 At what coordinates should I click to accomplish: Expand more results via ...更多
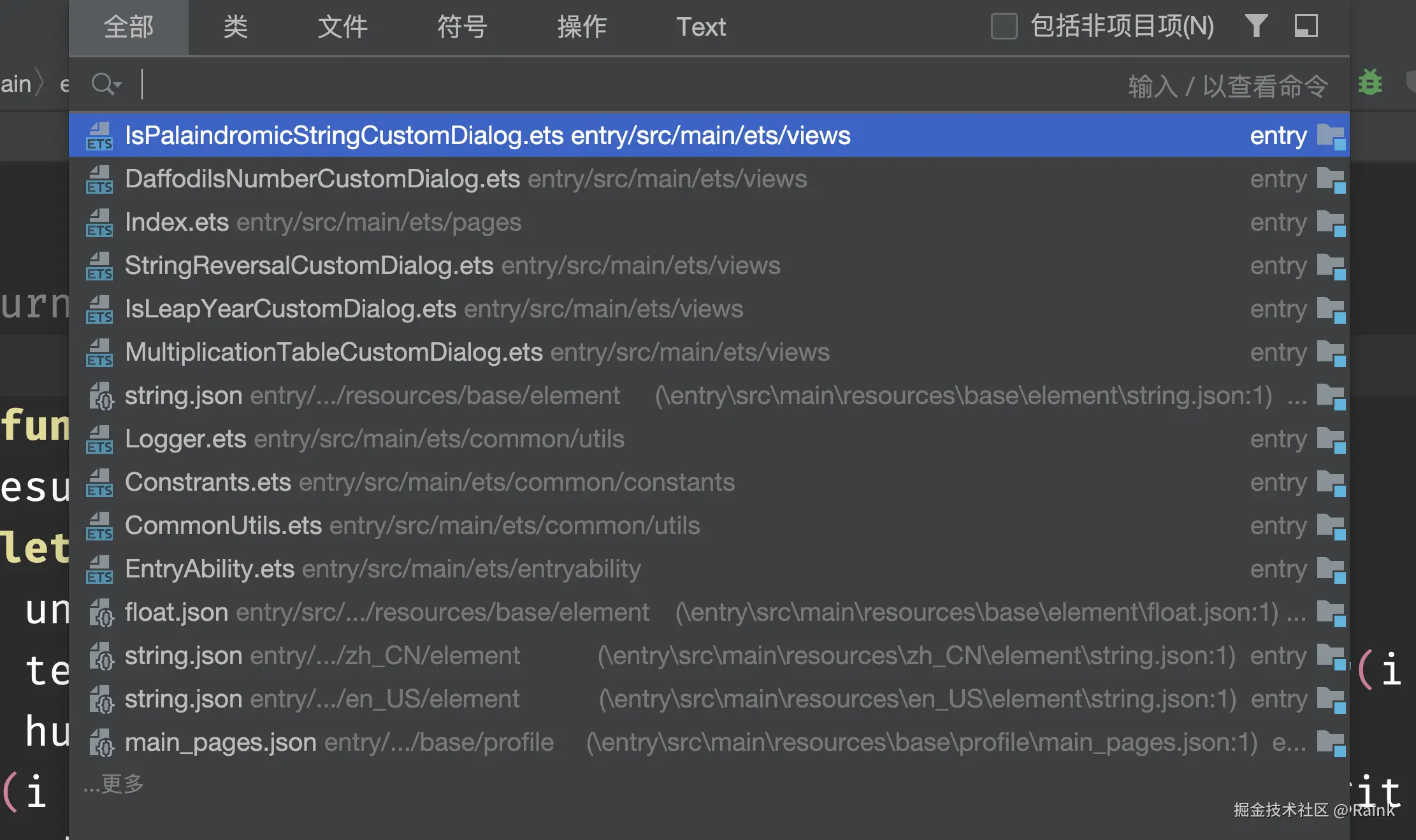113,784
